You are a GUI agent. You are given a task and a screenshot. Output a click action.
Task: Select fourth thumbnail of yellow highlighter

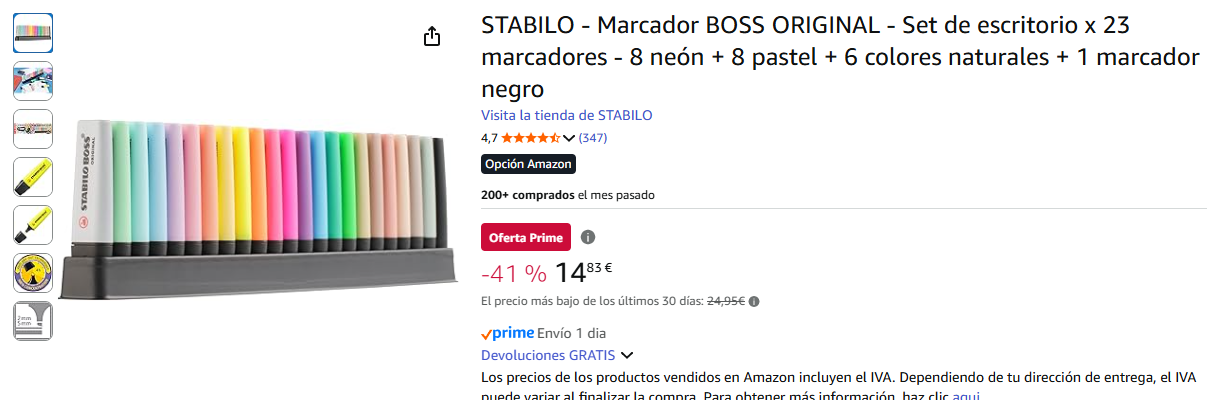coord(33,177)
